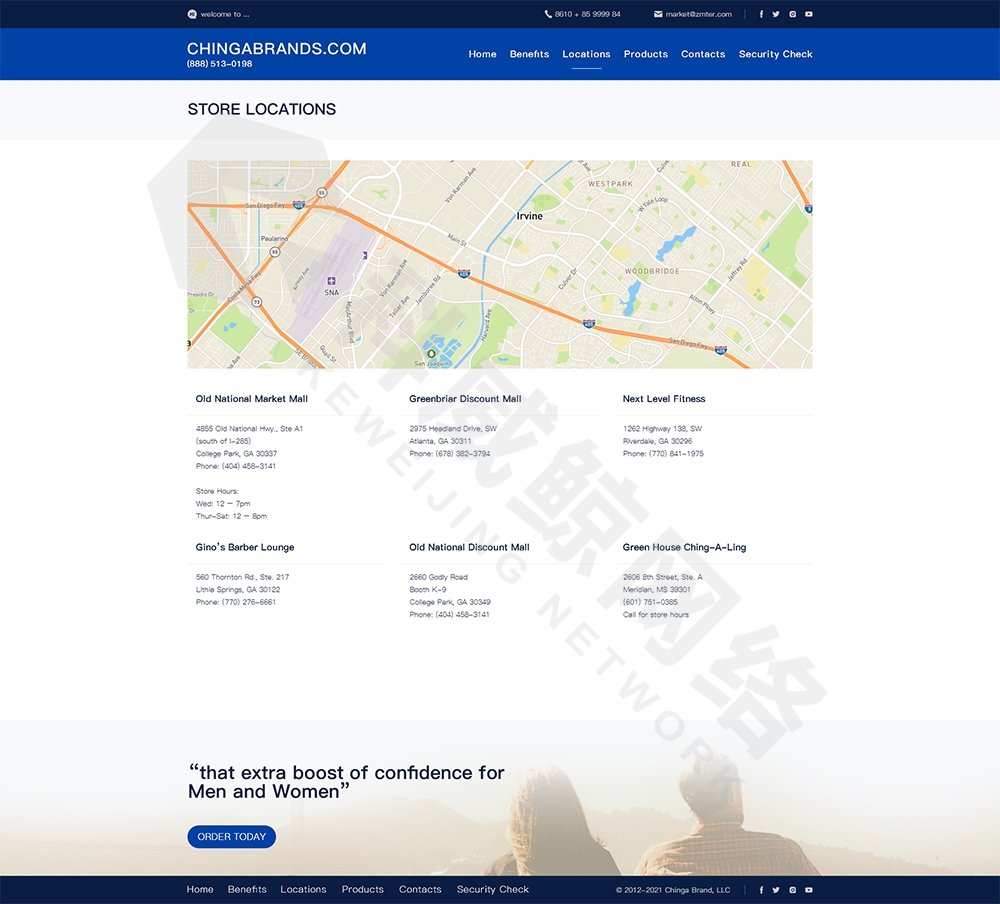The width and height of the screenshot is (1000, 904).
Task: Open the Instagram icon in footer
Action: 793,890
